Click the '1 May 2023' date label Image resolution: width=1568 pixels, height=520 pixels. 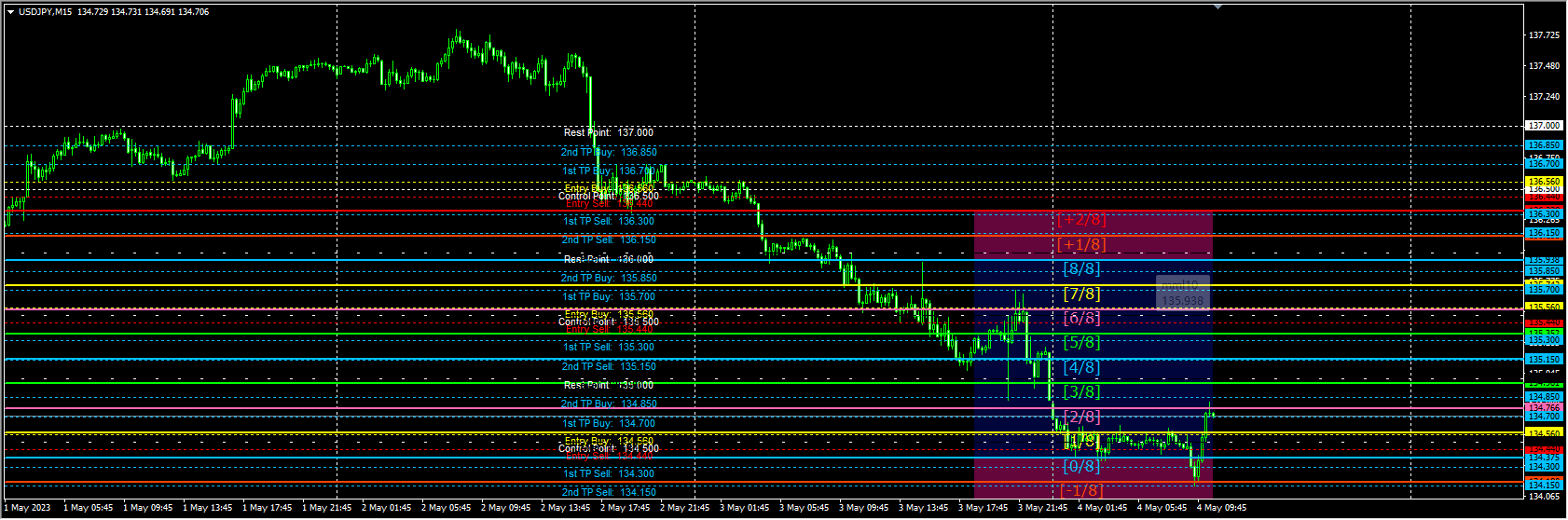[x=28, y=509]
